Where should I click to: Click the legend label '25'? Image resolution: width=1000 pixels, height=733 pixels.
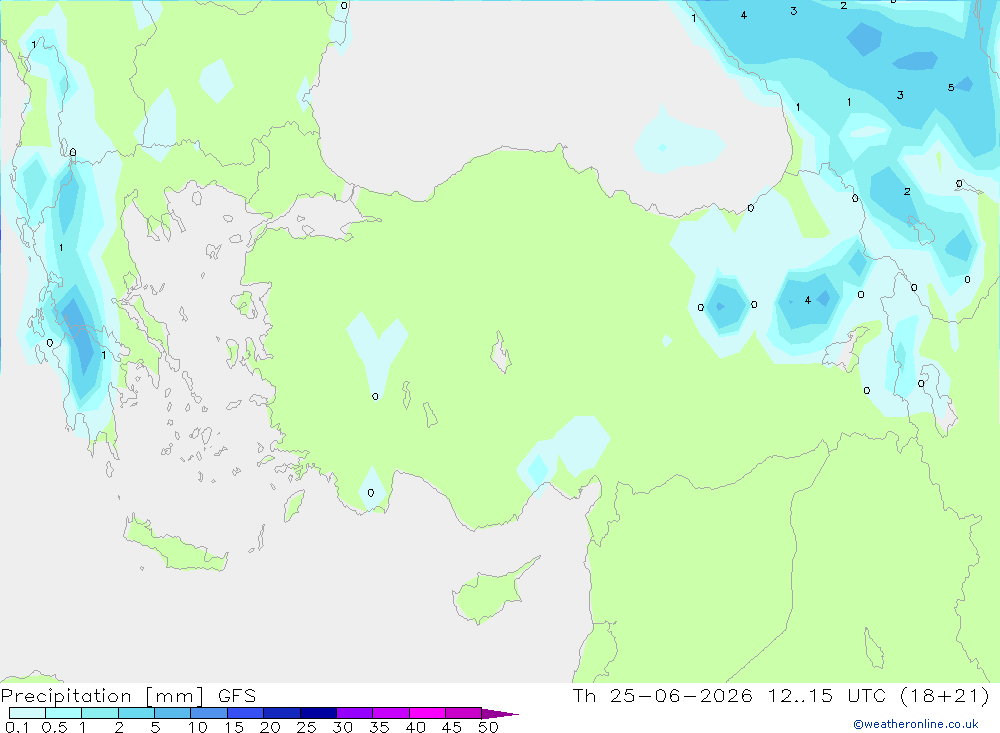click(306, 727)
